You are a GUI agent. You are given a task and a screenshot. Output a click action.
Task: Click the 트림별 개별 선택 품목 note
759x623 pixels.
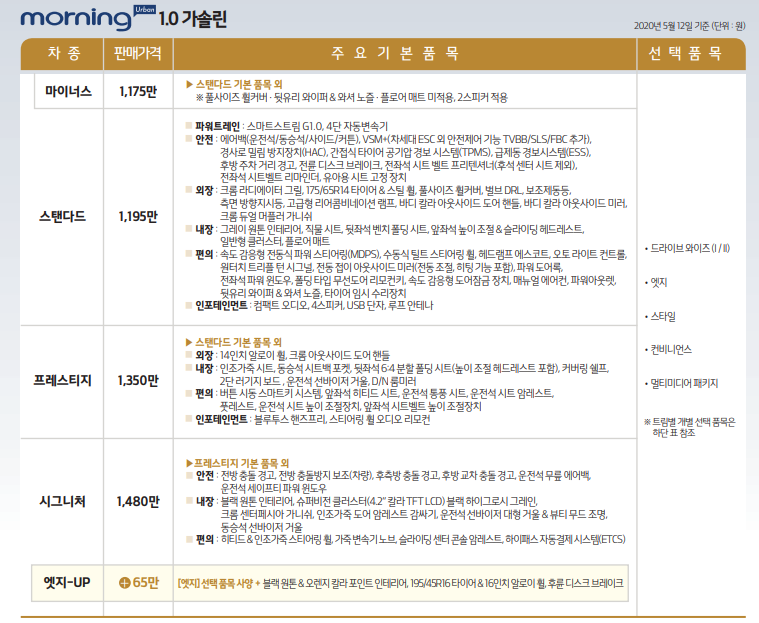[x=690, y=427]
